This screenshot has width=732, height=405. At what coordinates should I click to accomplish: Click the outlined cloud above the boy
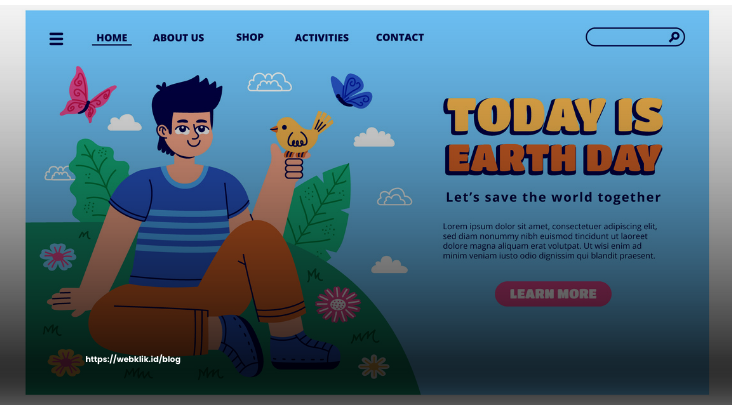[269, 82]
